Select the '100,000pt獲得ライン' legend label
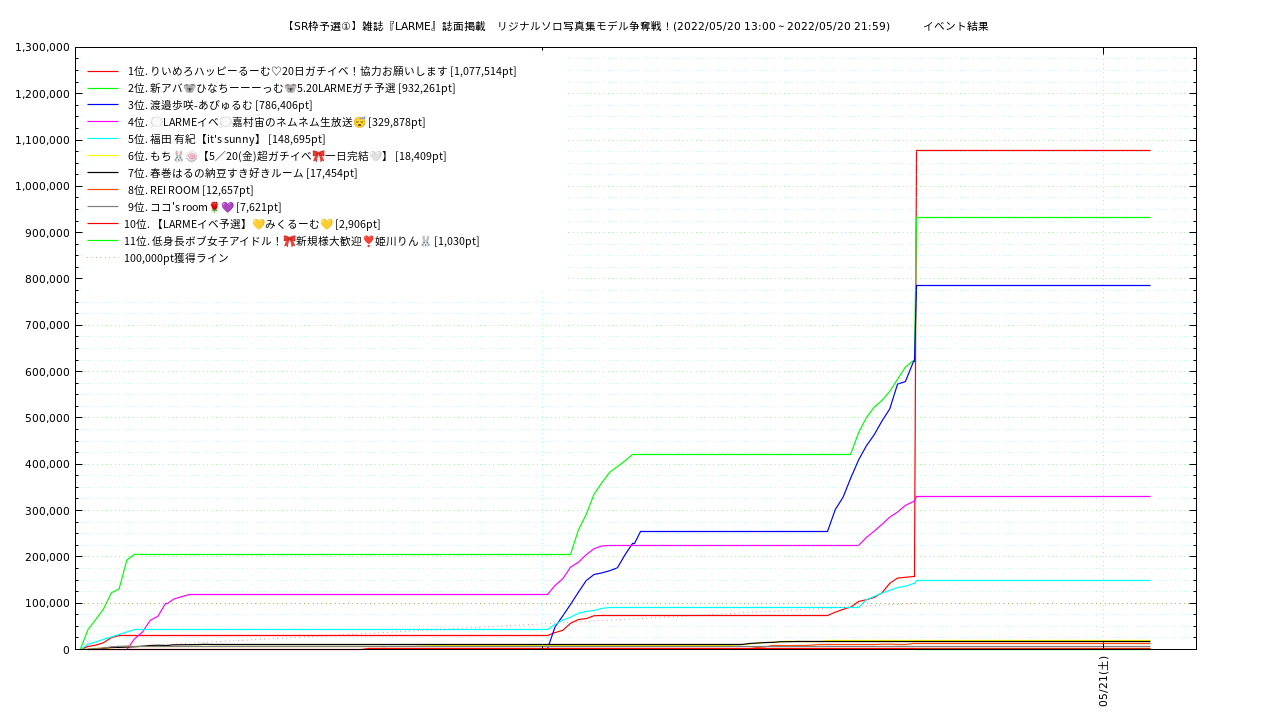The height and width of the screenshot is (720, 1280). click(176, 258)
